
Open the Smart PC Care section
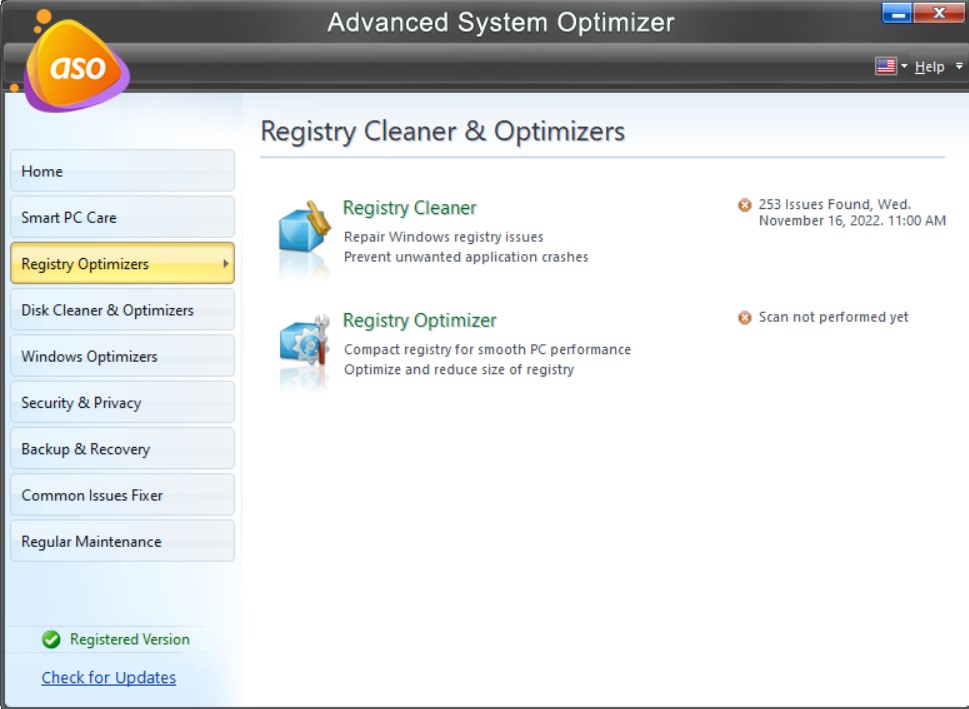(122, 217)
